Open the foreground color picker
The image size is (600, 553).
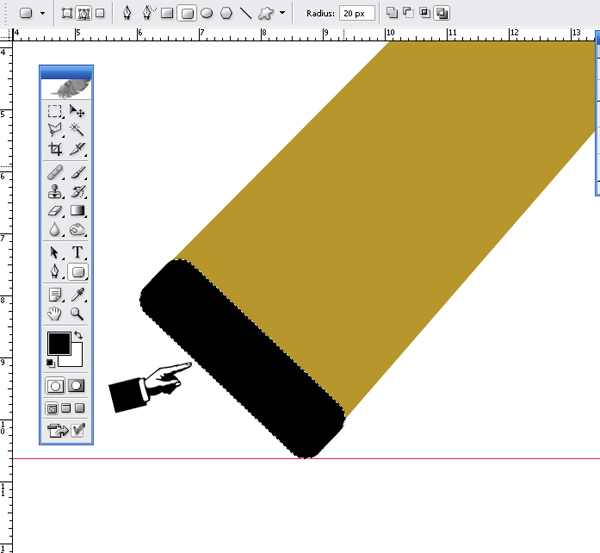pyautogui.click(x=59, y=343)
